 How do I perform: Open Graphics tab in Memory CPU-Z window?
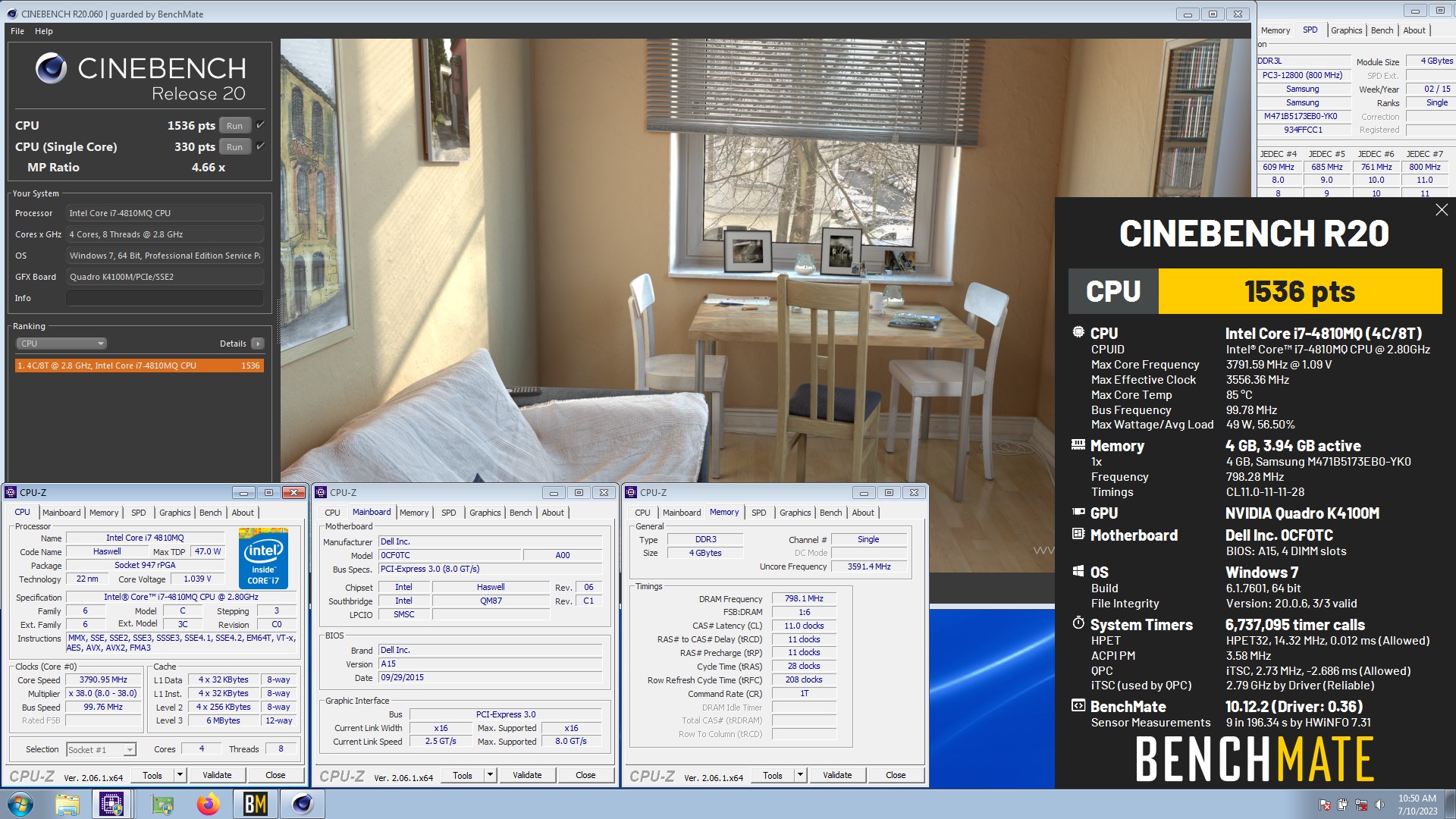pyautogui.click(x=795, y=513)
